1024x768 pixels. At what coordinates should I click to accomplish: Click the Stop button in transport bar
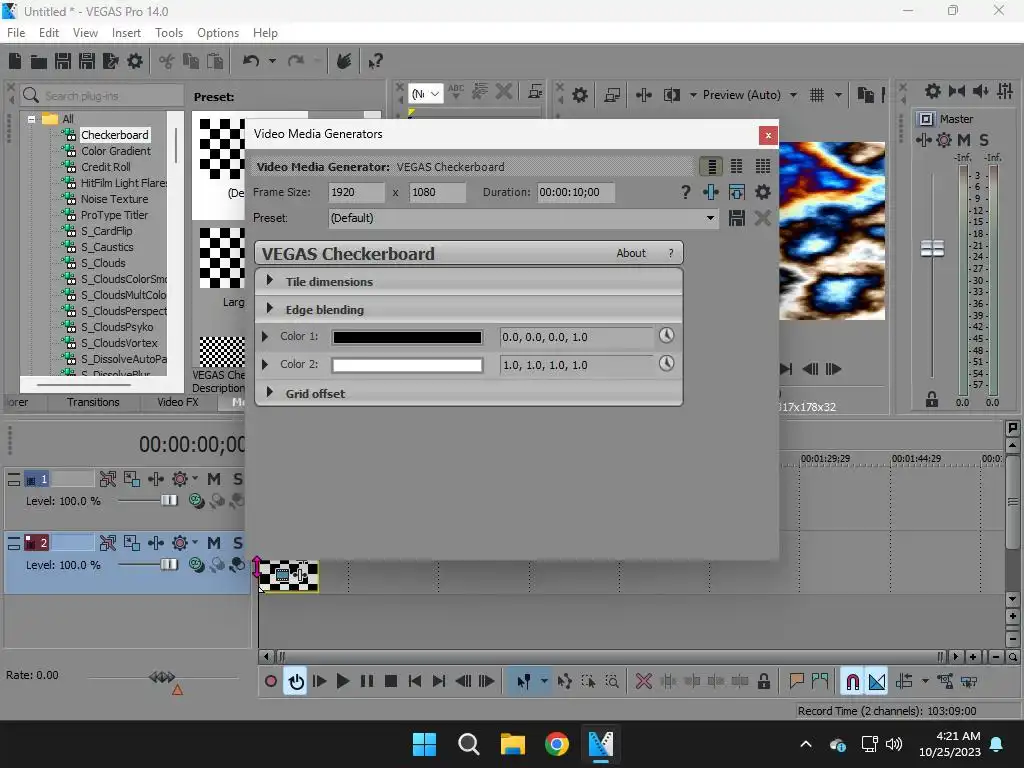[x=391, y=681]
